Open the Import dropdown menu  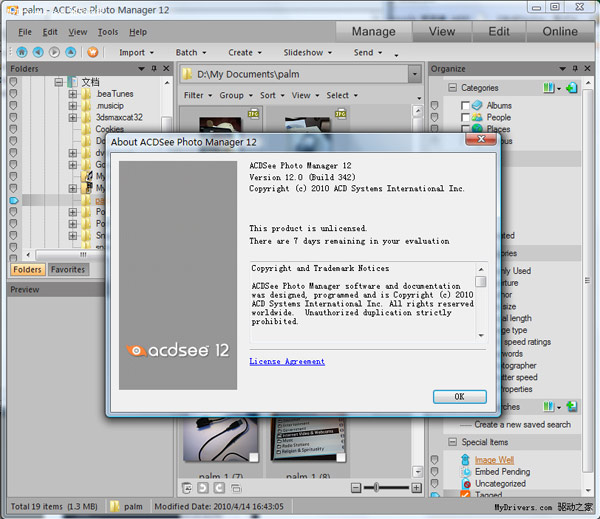point(136,52)
